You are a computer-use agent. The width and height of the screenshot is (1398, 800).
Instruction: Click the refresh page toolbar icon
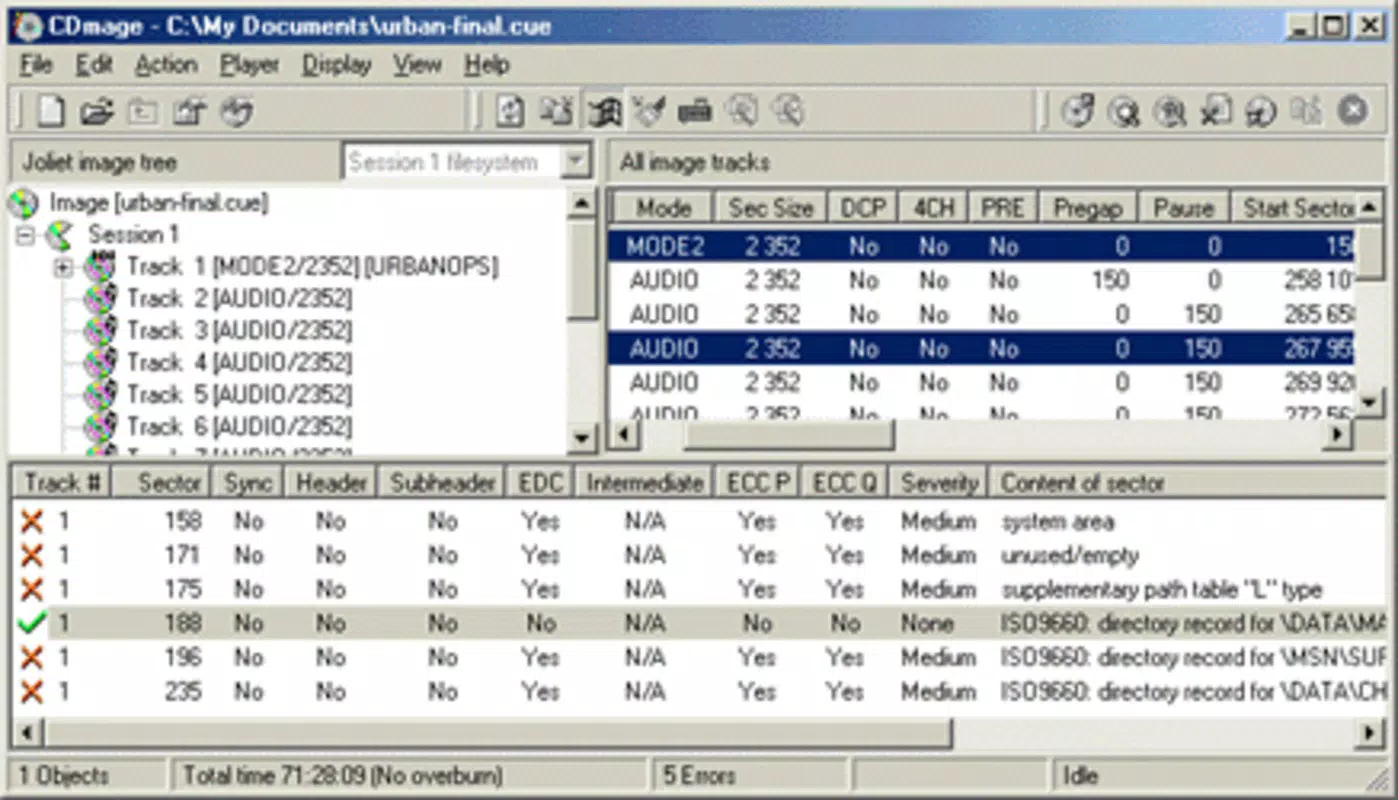point(510,111)
